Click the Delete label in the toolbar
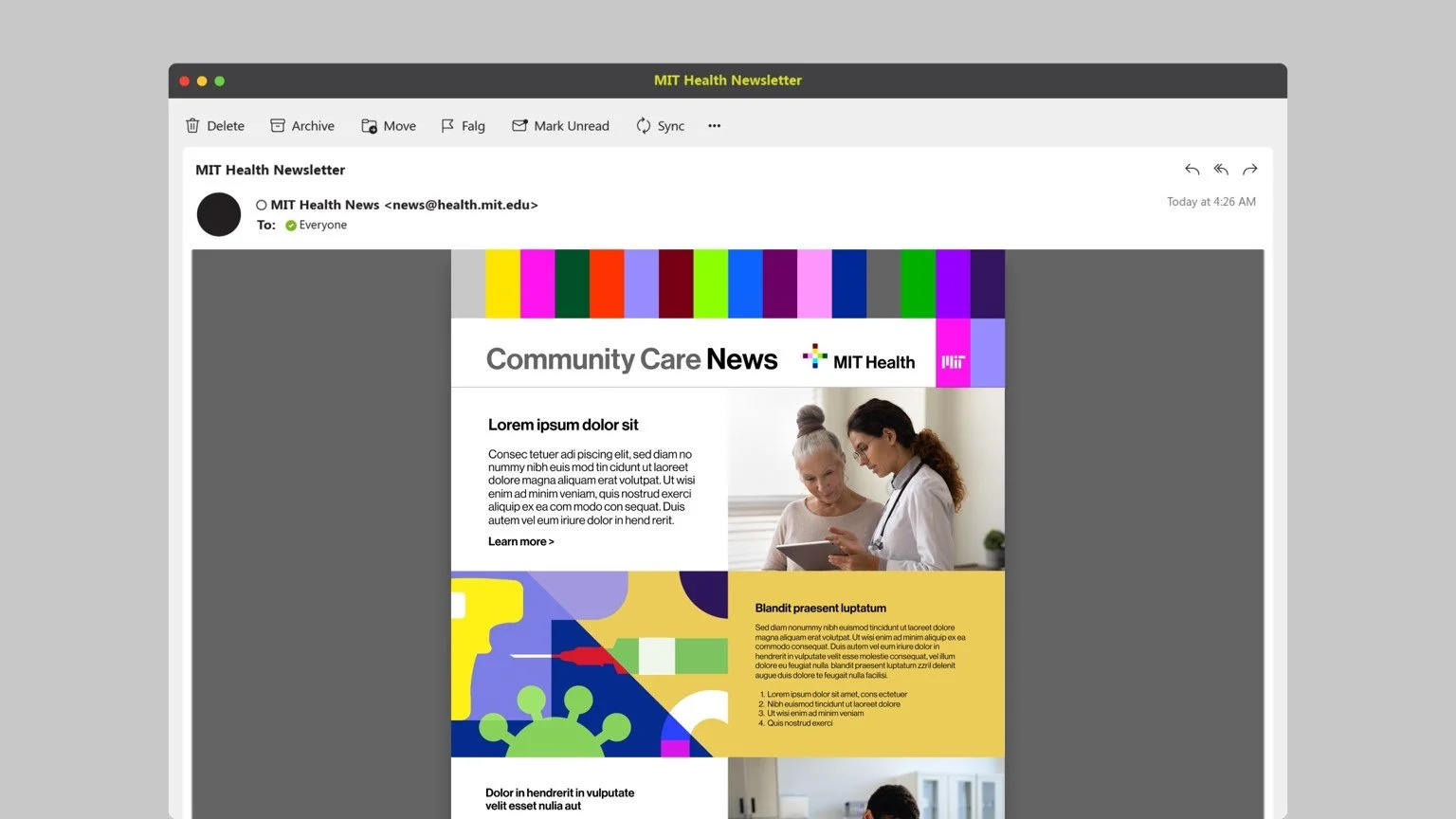Viewport: 1456px width, 819px height. pos(226,126)
